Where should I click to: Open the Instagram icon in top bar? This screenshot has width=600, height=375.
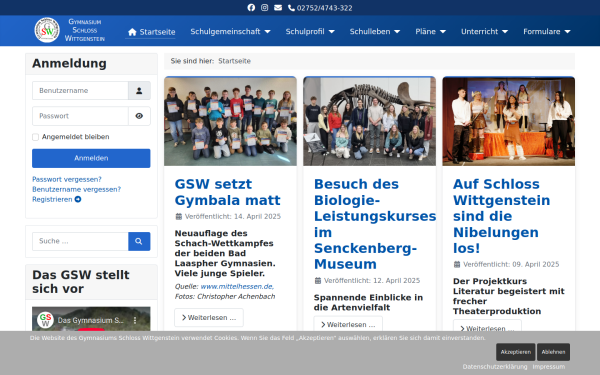pos(264,8)
